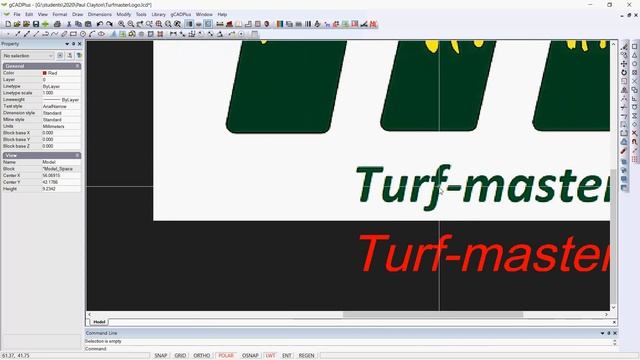Open the Lineweight ByLayer value
The width and height of the screenshot is (640, 360).
(x=61, y=100)
